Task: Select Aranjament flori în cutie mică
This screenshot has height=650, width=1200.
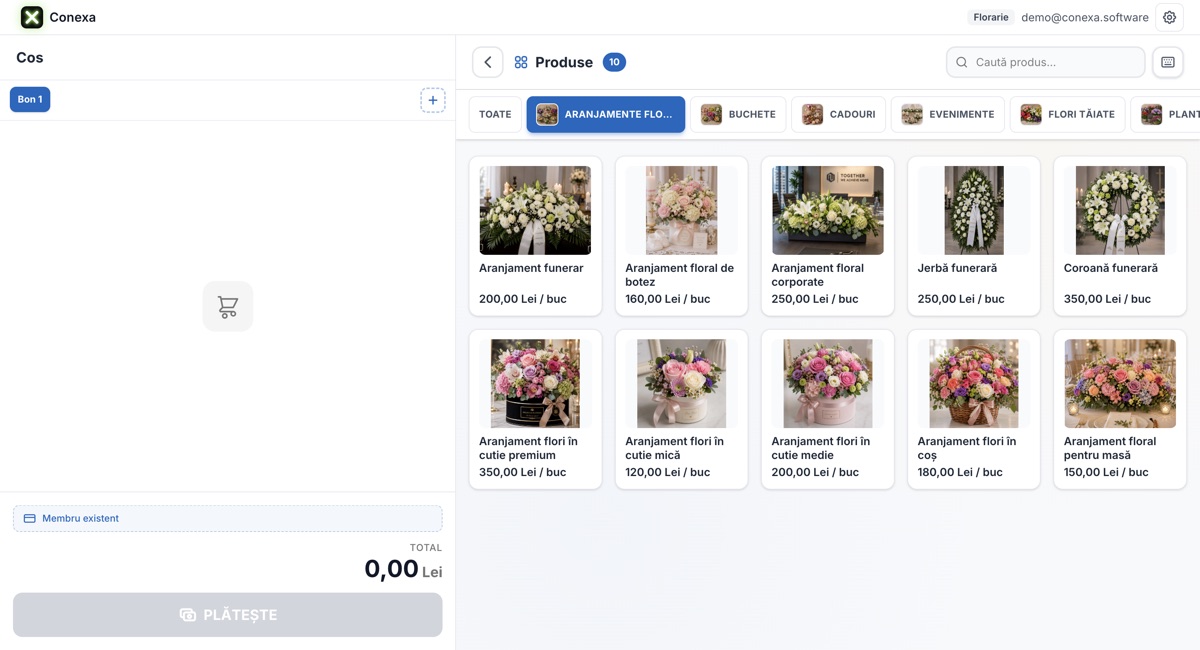Action: (x=681, y=409)
